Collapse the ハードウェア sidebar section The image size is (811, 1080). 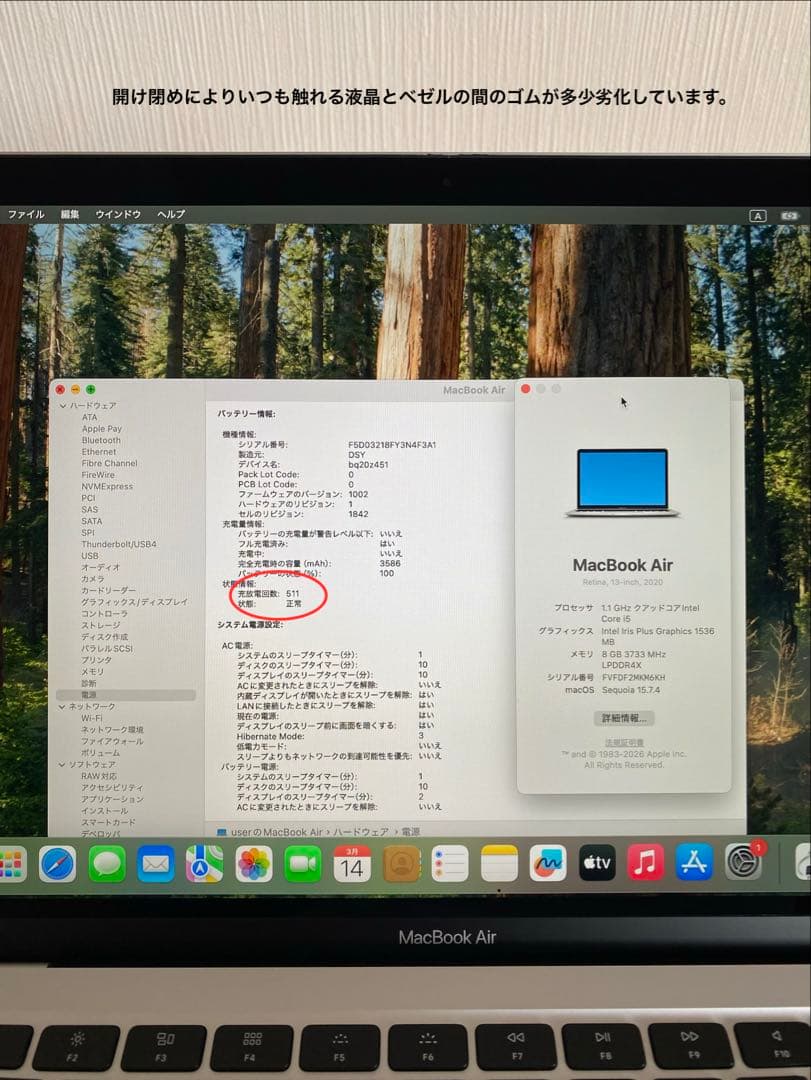point(61,406)
